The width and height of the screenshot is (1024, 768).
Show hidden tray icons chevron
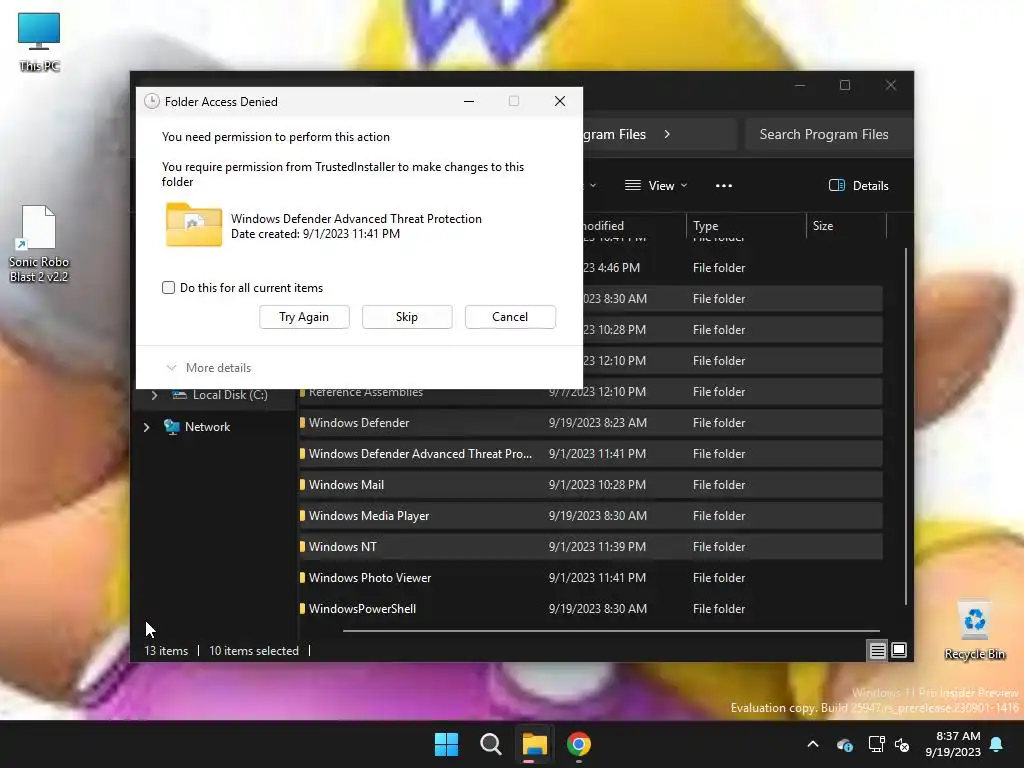click(813, 744)
